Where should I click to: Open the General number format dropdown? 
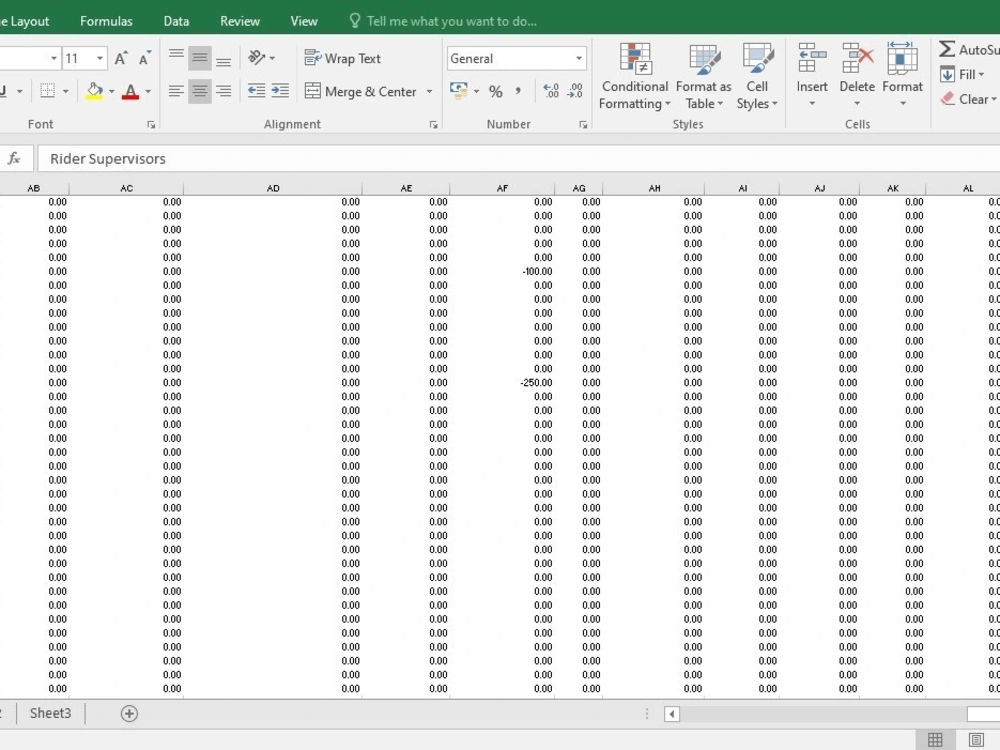[x=579, y=59]
